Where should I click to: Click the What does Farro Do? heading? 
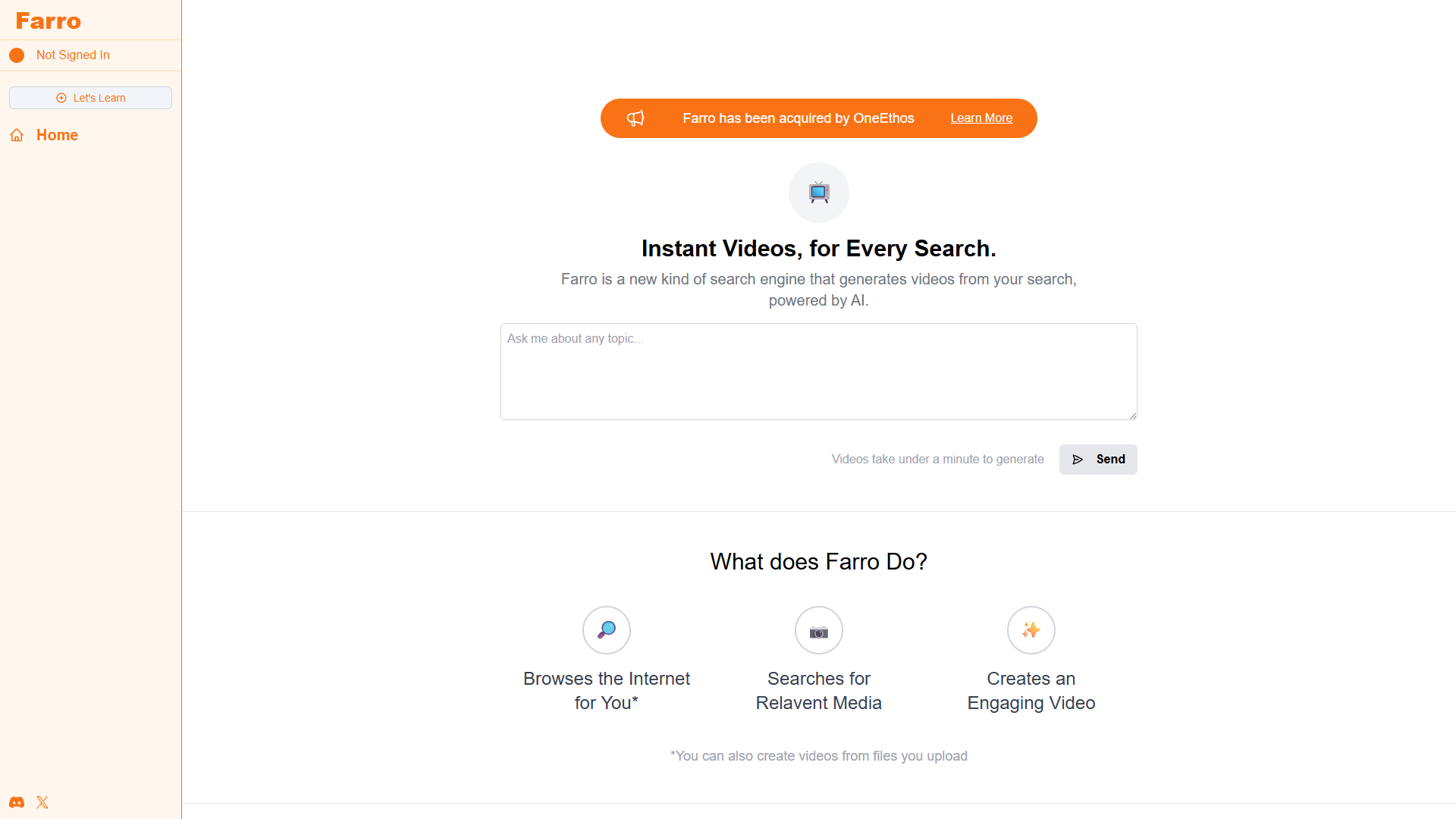(x=819, y=562)
